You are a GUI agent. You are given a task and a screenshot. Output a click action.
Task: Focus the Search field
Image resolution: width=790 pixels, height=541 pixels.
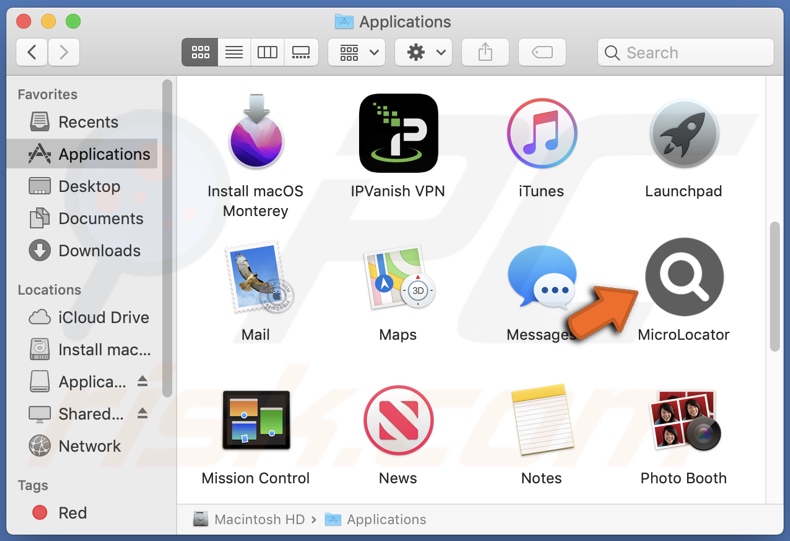point(685,52)
